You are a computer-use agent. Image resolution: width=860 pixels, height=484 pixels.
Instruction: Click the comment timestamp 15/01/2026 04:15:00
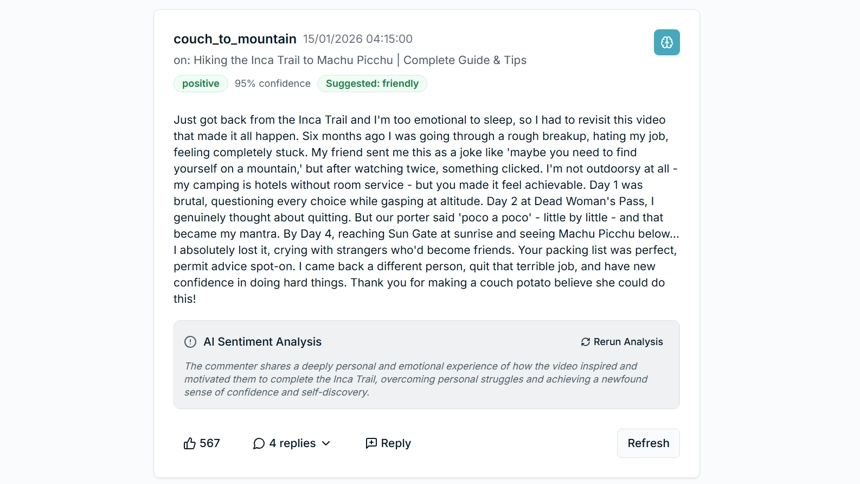click(358, 39)
